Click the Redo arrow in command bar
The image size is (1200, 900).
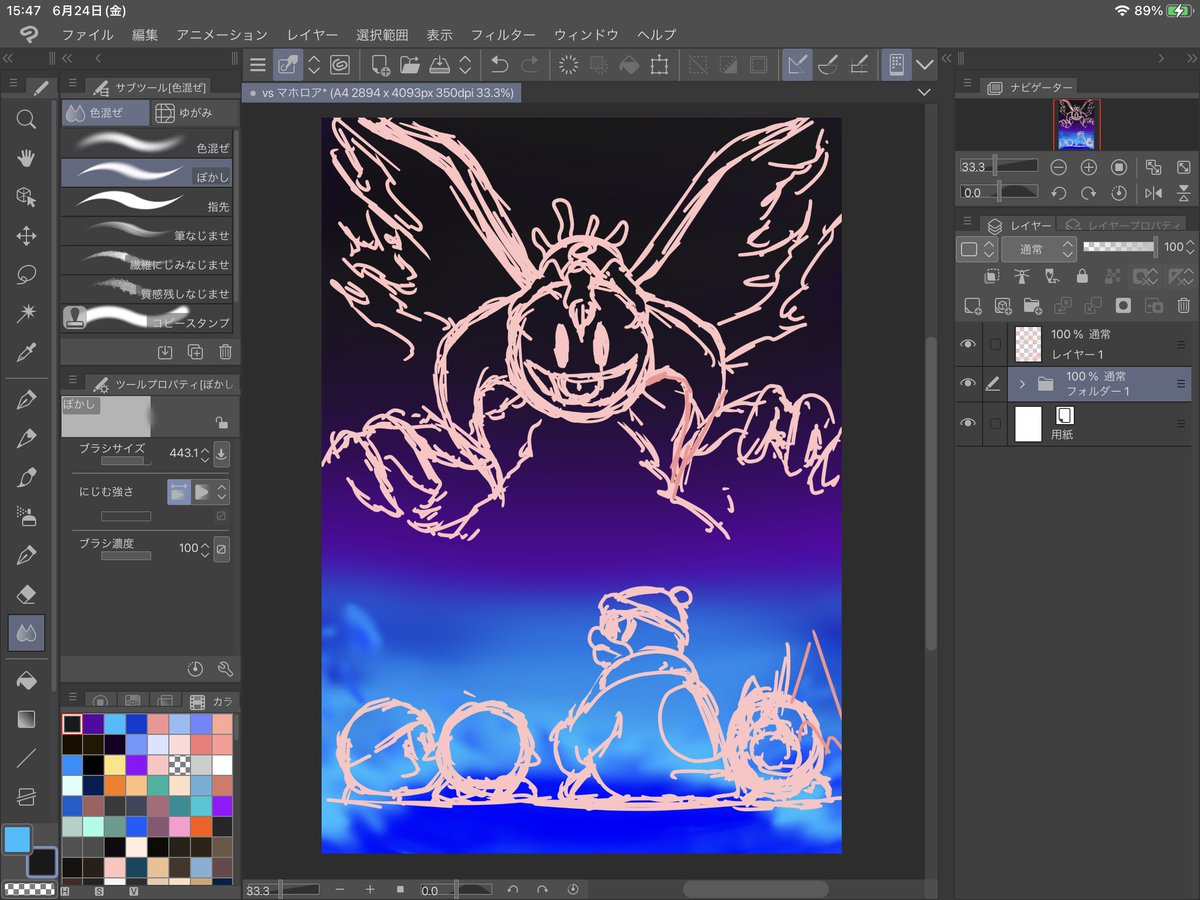[x=529, y=65]
